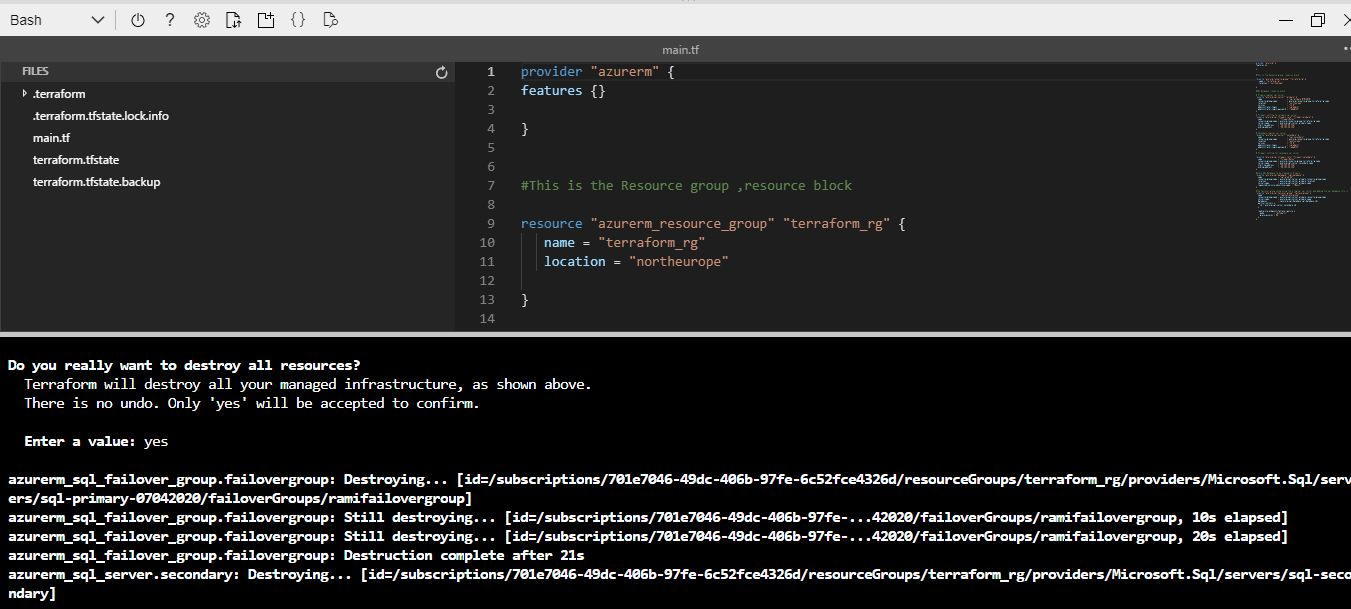Open terraform.tfstate.backup file
Viewport: 1351px width, 609px height.
coord(96,182)
